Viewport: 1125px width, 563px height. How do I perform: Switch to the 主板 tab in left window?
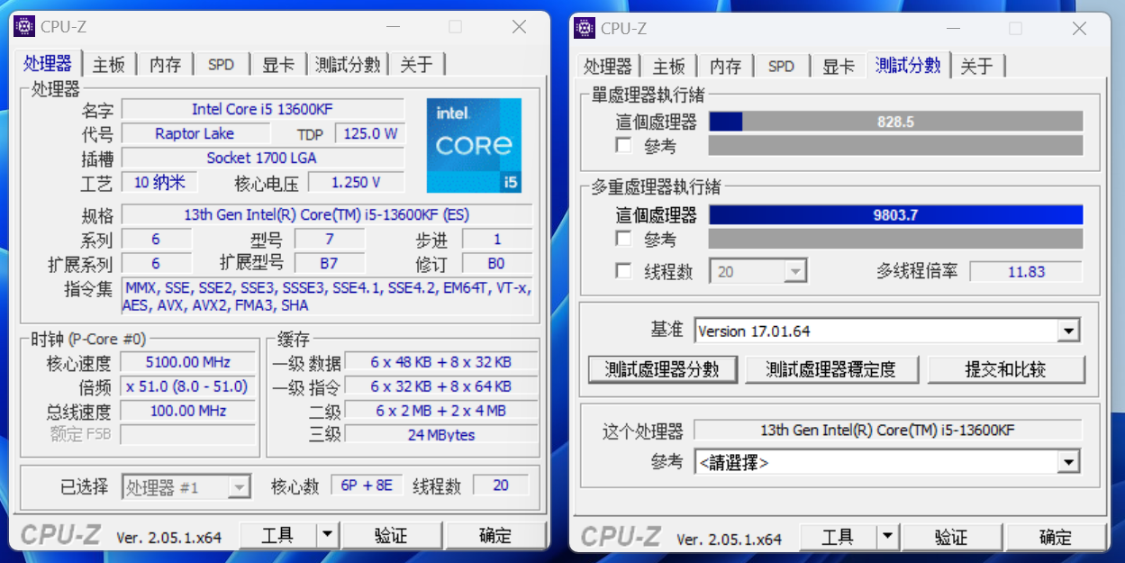click(109, 65)
